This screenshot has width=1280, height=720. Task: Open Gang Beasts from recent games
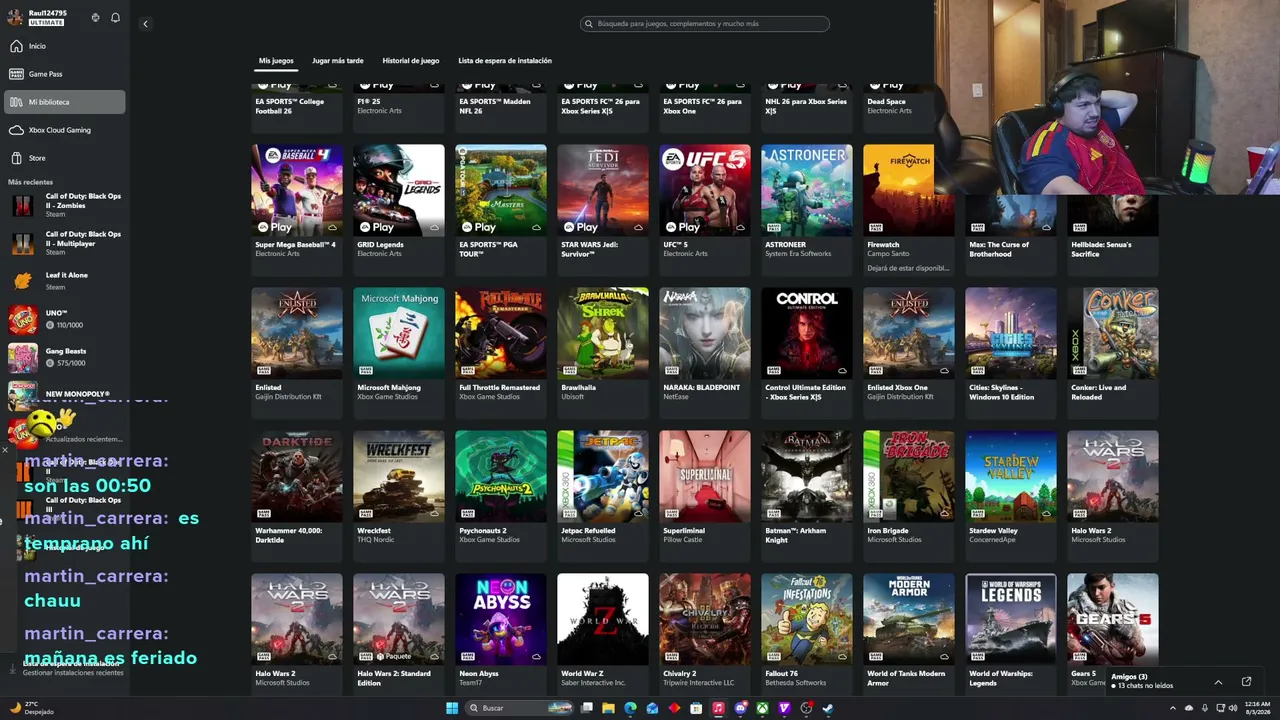click(66, 357)
